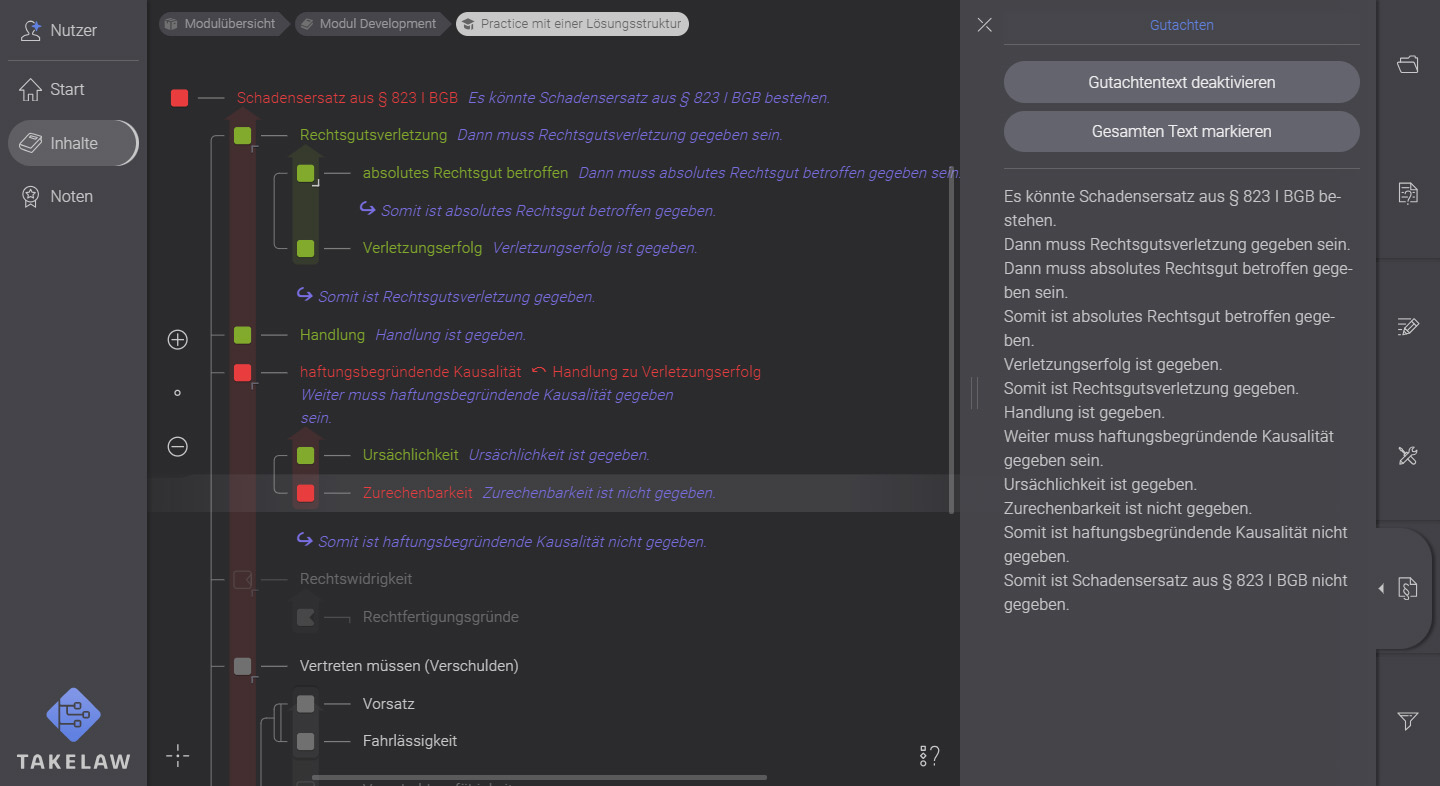Open the Modulübersicht breadcrumb
Viewport: 1440px width, 786px height.
[222, 23]
